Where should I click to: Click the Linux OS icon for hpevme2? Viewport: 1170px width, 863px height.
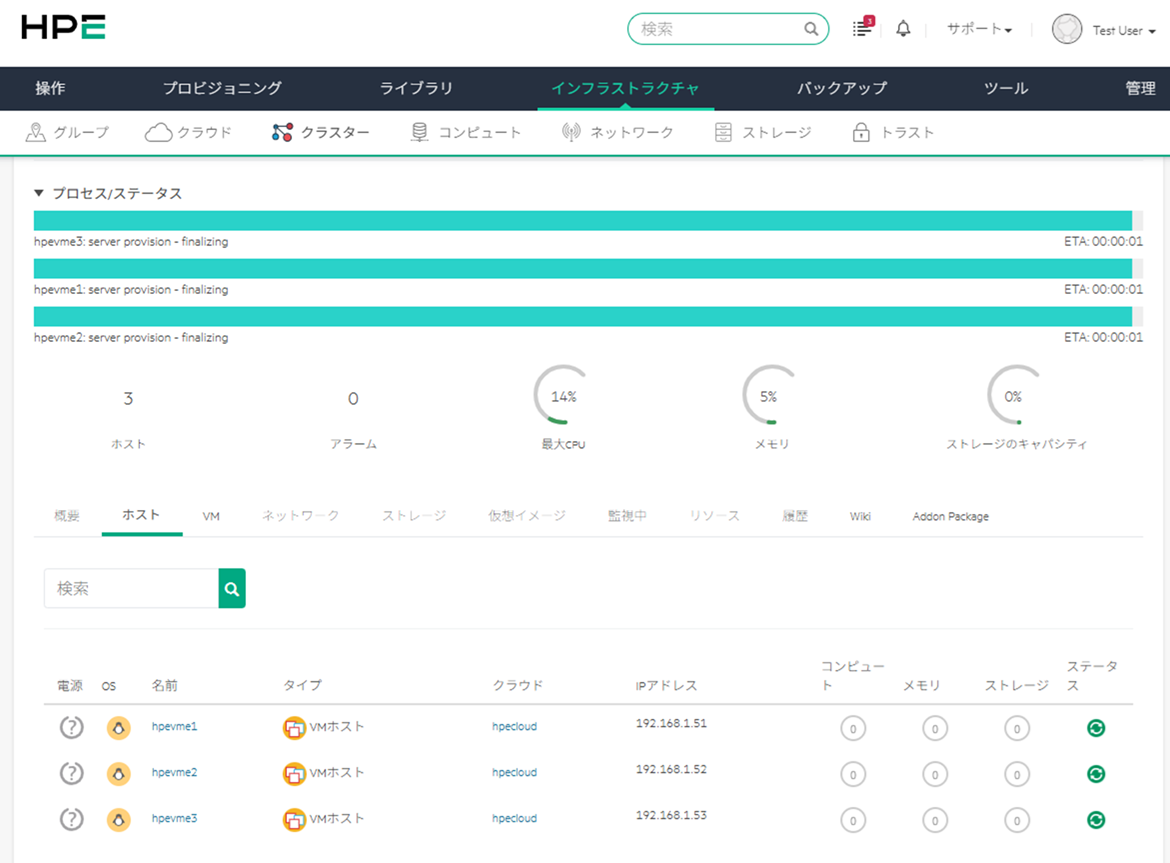coord(119,773)
